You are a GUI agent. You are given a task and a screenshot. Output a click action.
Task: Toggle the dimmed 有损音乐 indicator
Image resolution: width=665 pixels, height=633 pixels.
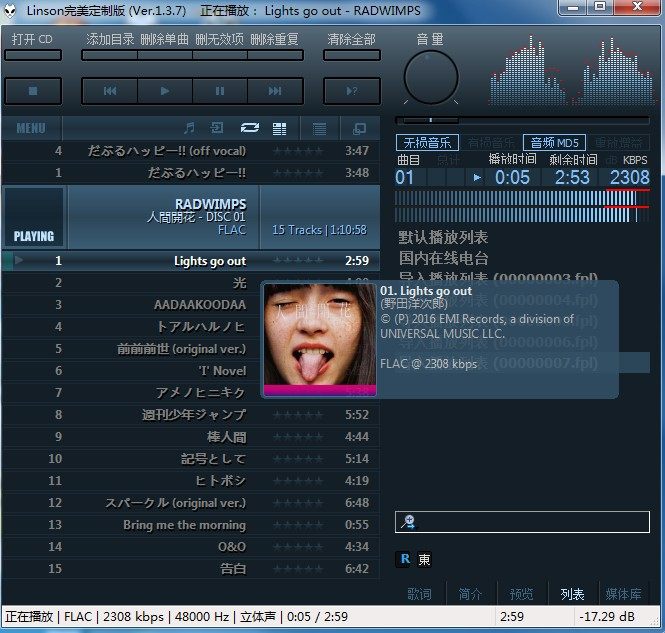point(491,143)
